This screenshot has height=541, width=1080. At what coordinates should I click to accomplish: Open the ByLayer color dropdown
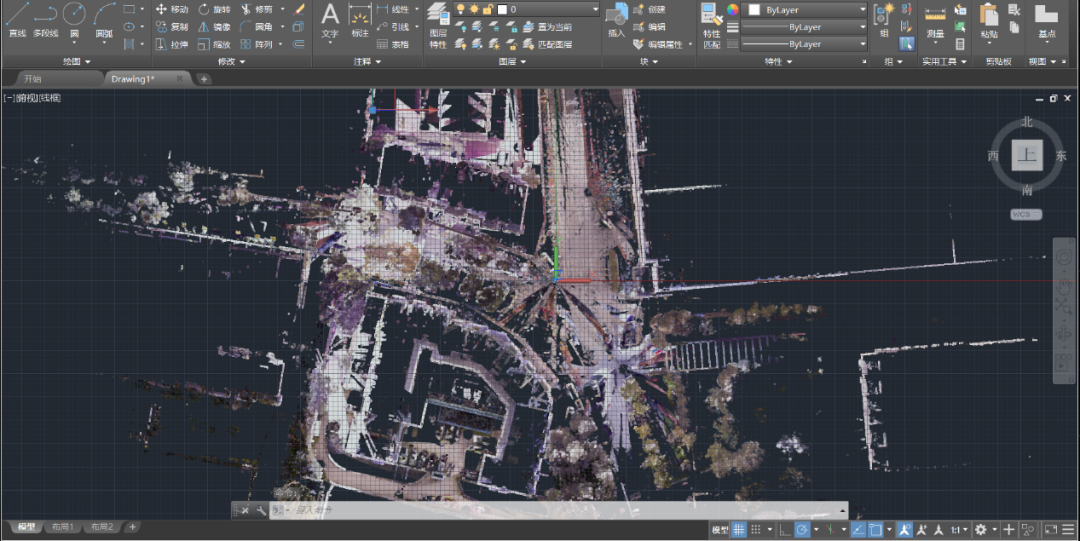804,10
